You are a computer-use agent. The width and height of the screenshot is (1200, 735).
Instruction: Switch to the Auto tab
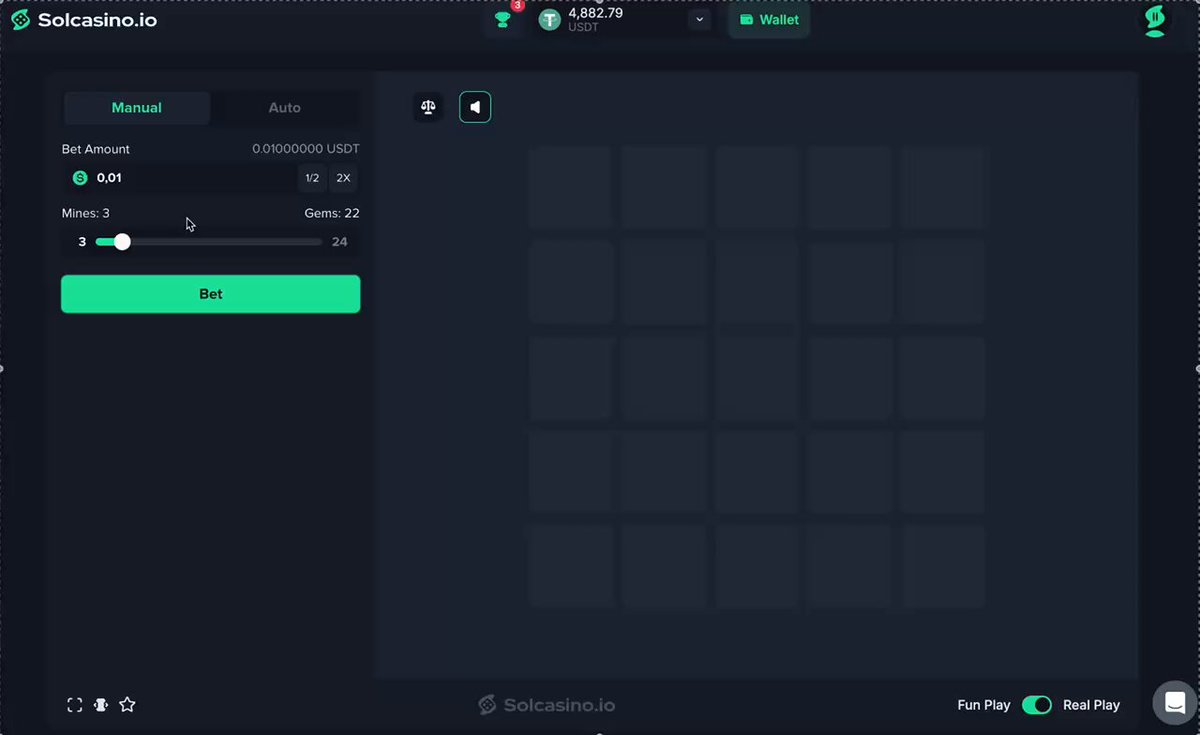pos(285,108)
